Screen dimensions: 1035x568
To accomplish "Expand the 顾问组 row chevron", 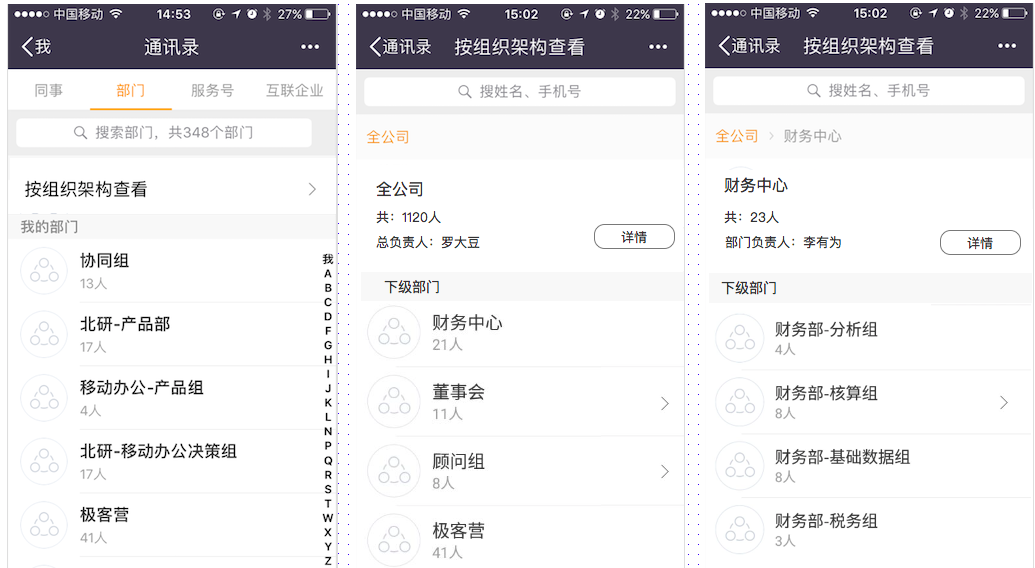I will [665, 471].
